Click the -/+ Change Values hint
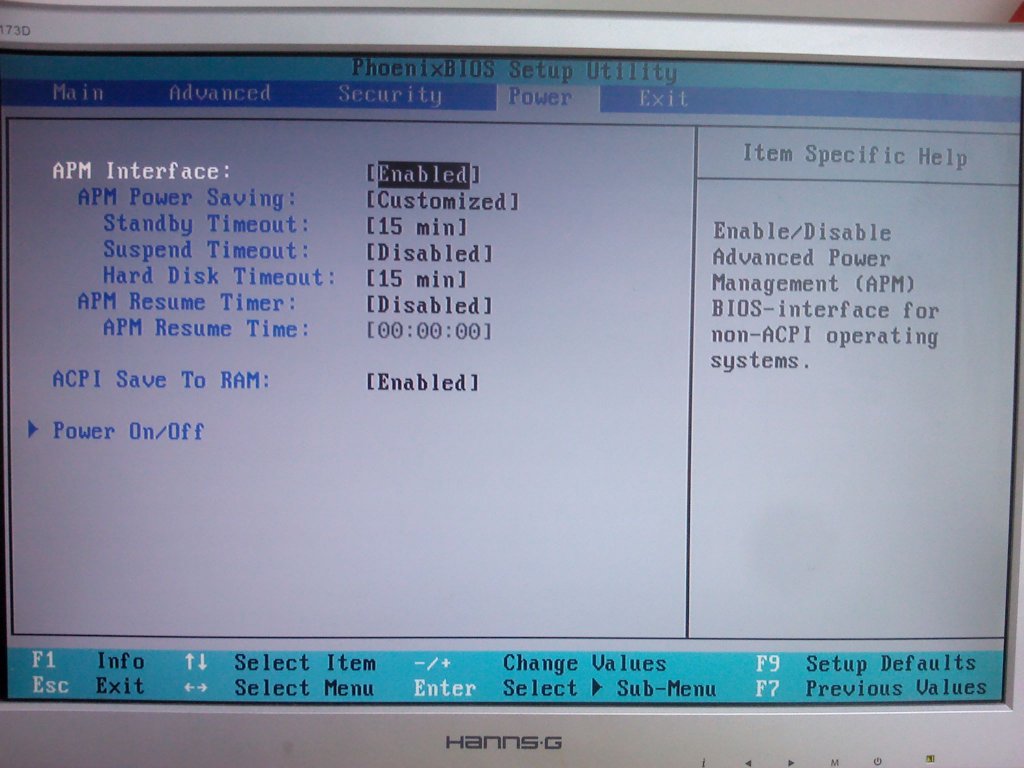The width and height of the screenshot is (1024, 768). pyautogui.click(x=540, y=664)
